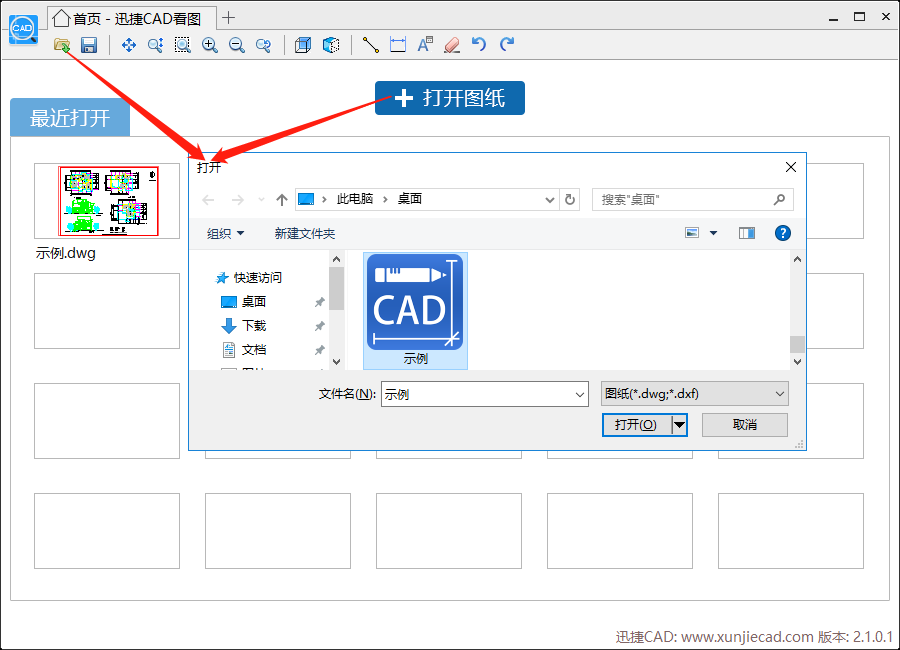Select 下载 in navigation pane

coord(254,326)
